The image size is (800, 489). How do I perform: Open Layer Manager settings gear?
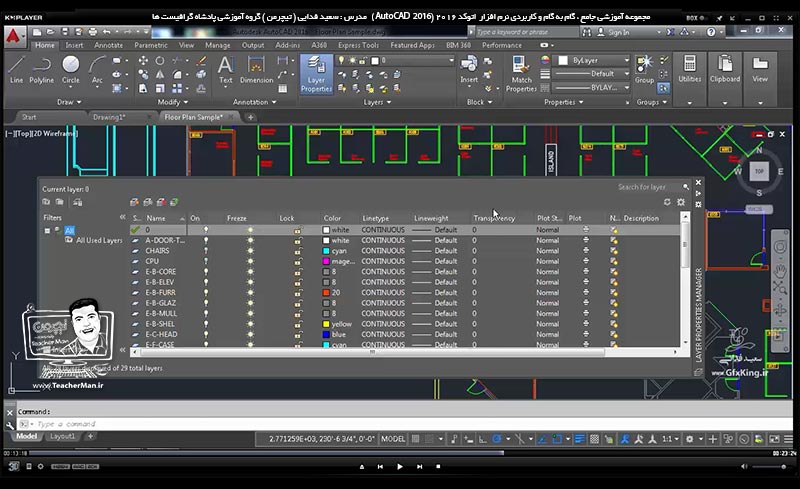pyautogui.click(x=681, y=202)
